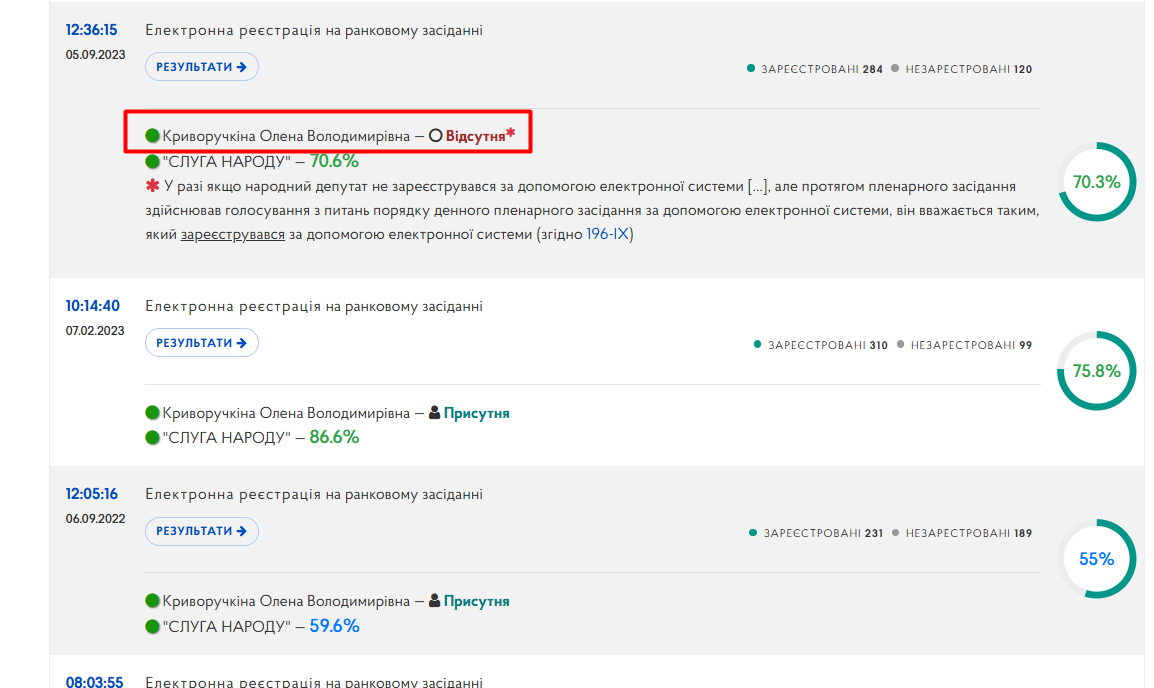Click the 75.8% circular progress indicator
The image size is (1154, 688).
1097,371
